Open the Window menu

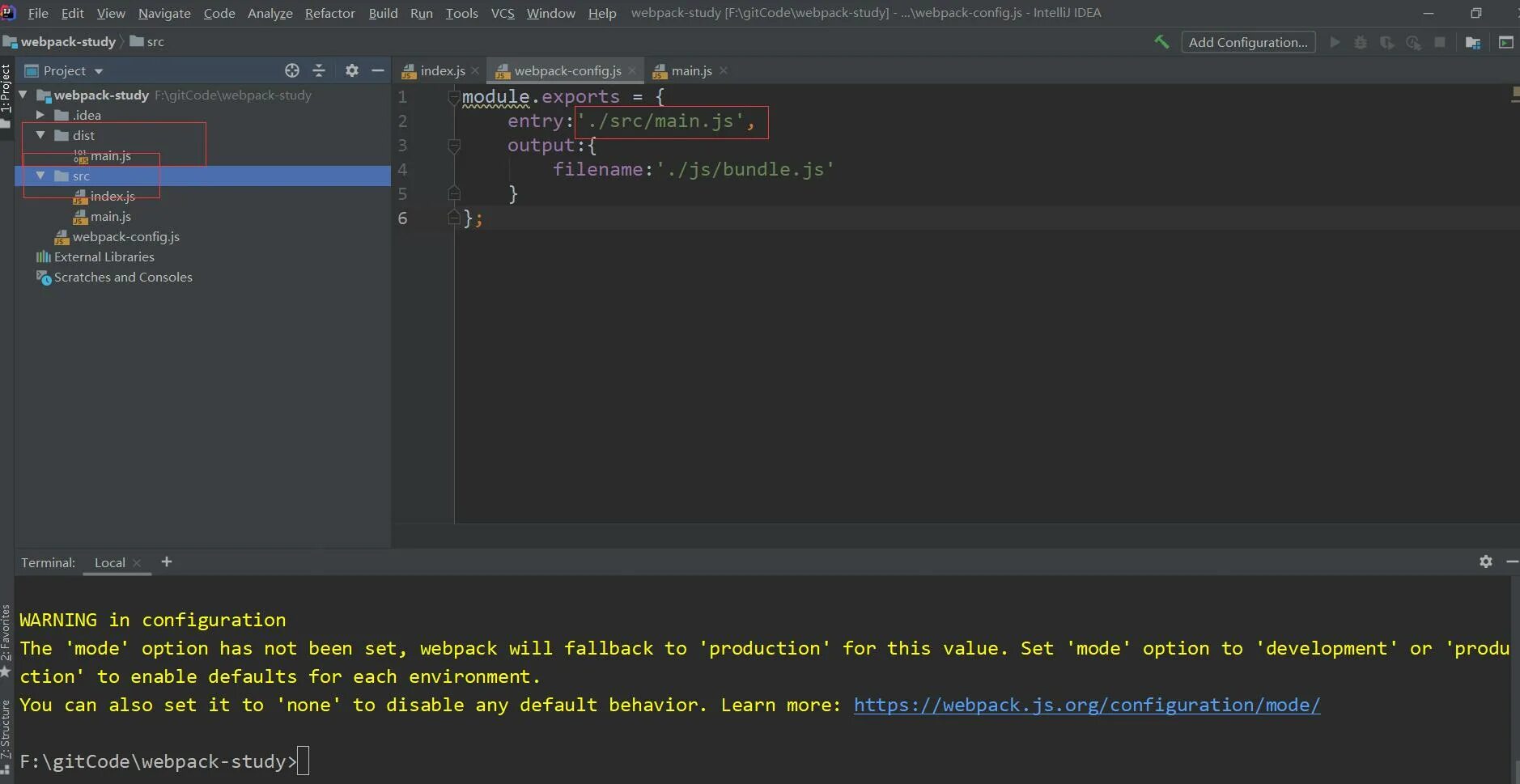(551, 13)
